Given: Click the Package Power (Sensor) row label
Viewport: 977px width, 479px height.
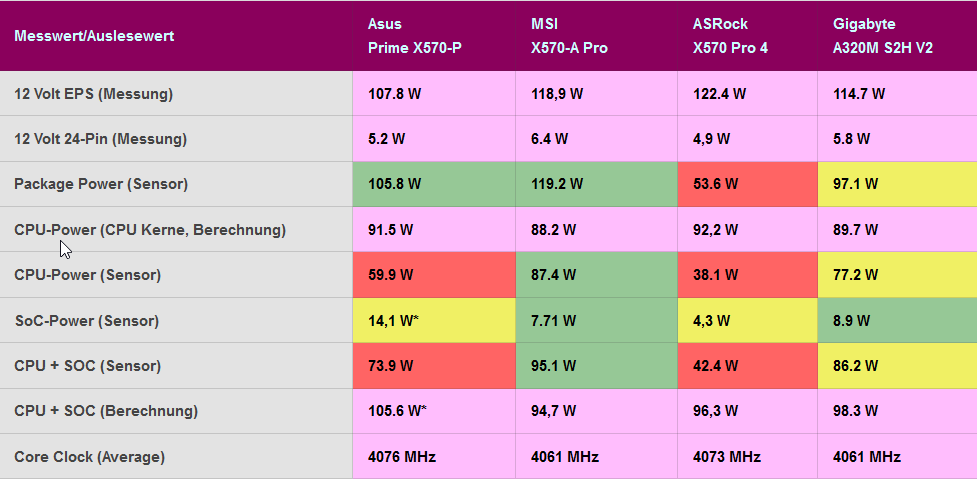Looking at the screenshot, I should [x=101, y=184].
